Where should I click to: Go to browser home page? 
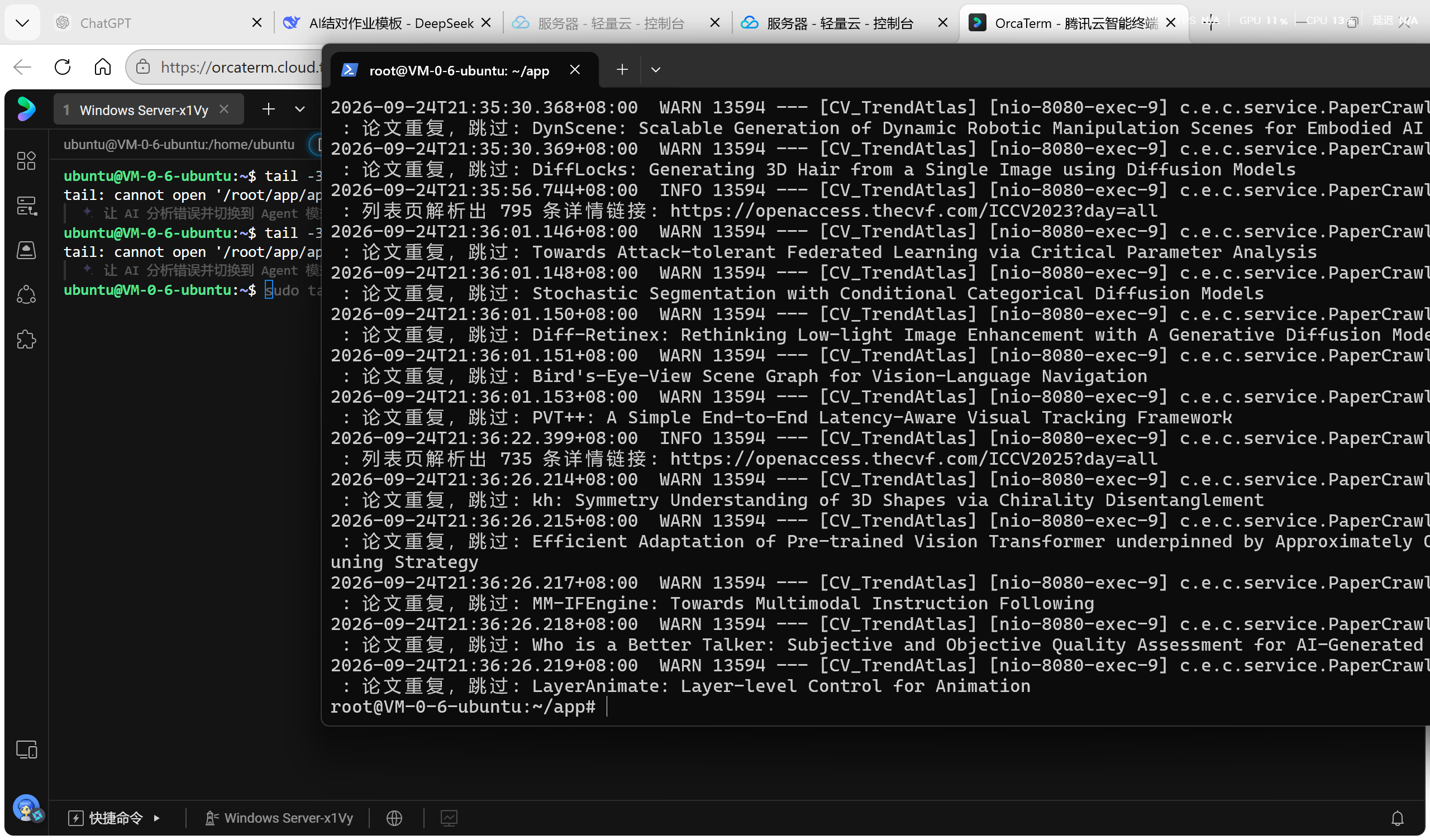click(x=102, y=67)
